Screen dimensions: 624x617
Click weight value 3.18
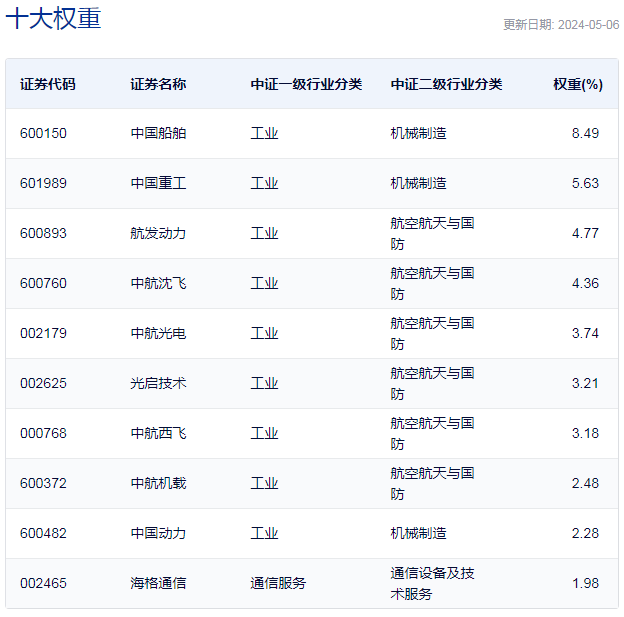[585, 433]
